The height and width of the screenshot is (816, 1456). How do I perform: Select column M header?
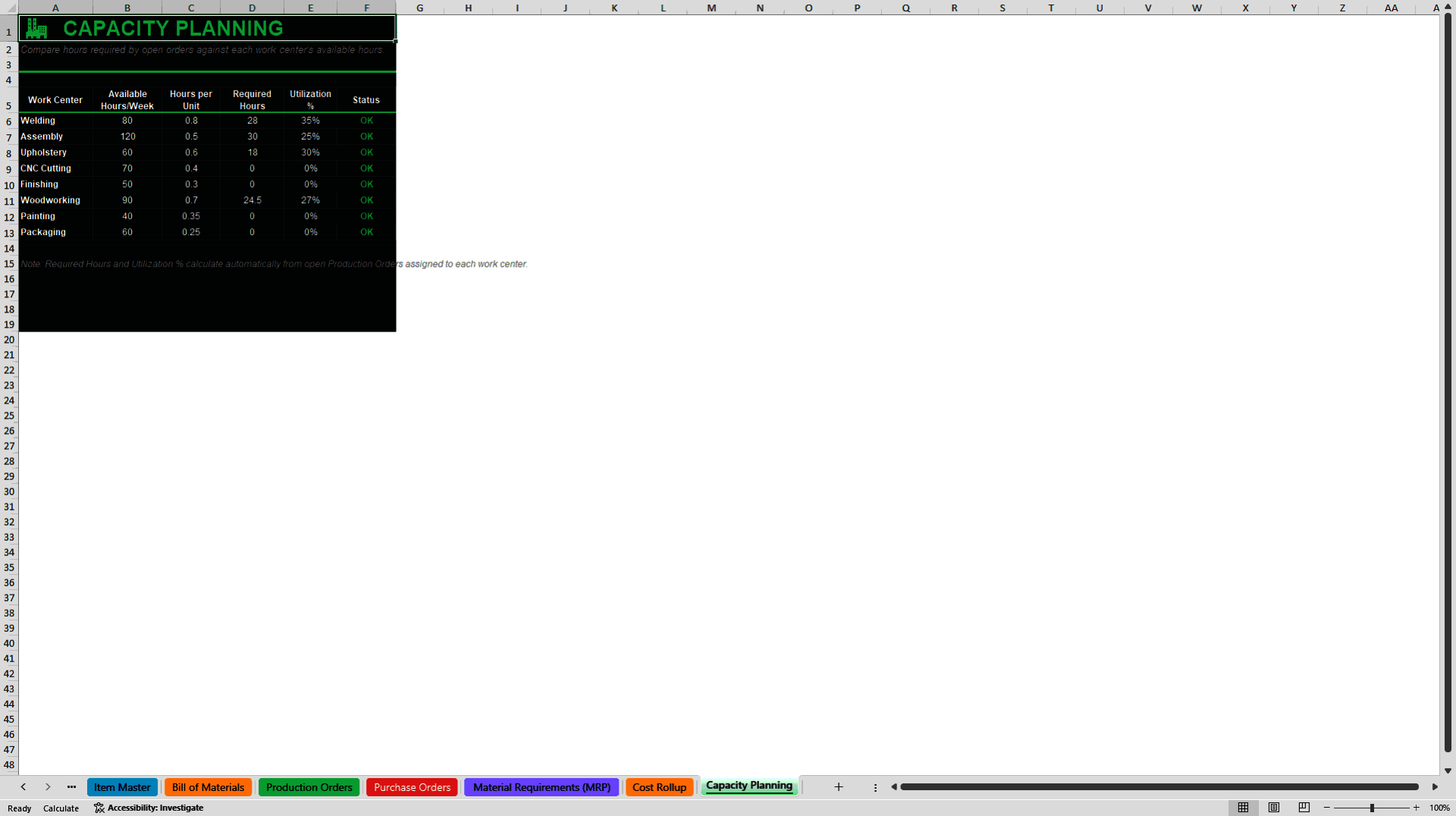(711, 8)
